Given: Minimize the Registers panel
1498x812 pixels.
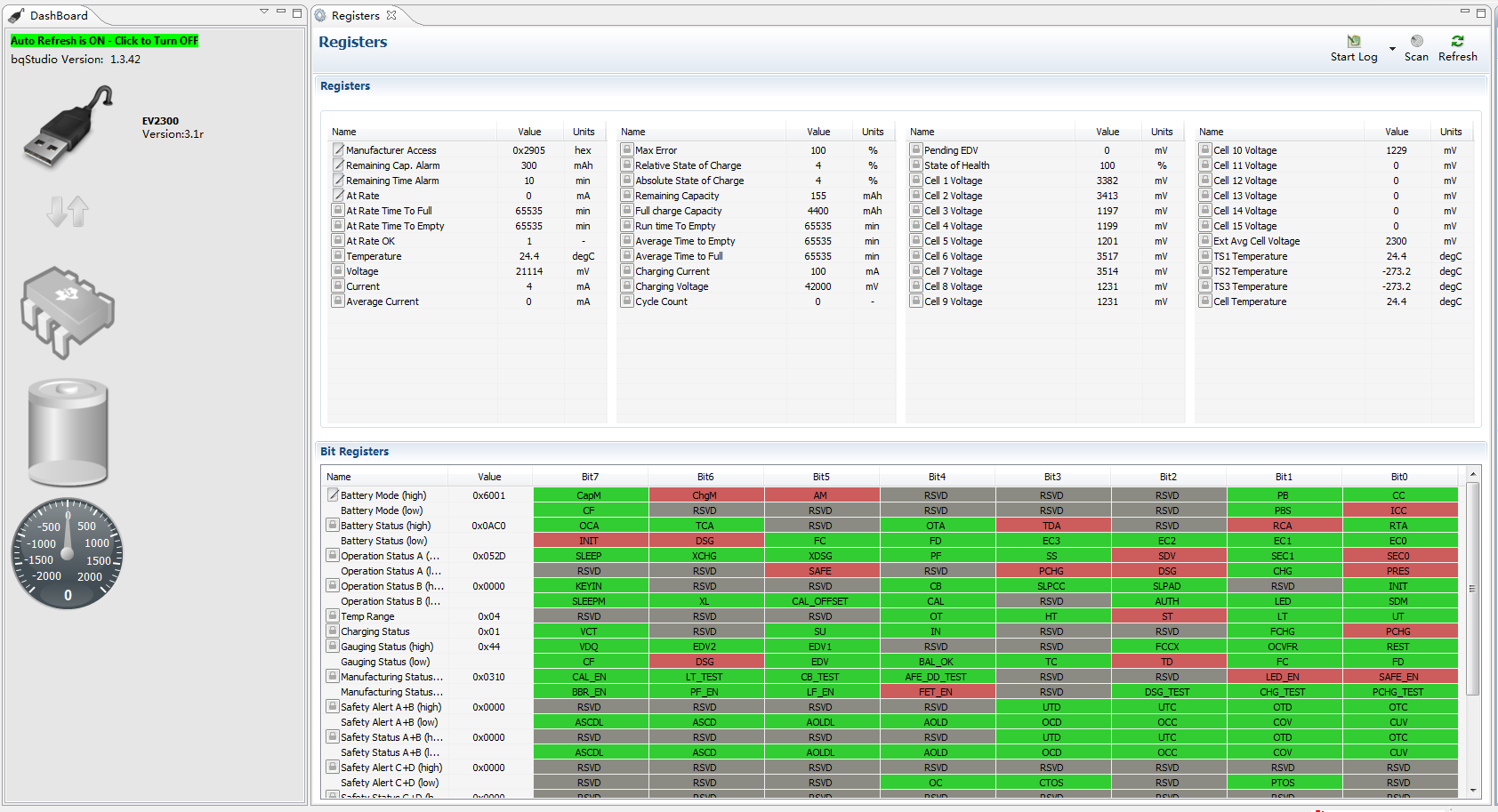Looking at the screenshot, I should [x=1464, y=12].
